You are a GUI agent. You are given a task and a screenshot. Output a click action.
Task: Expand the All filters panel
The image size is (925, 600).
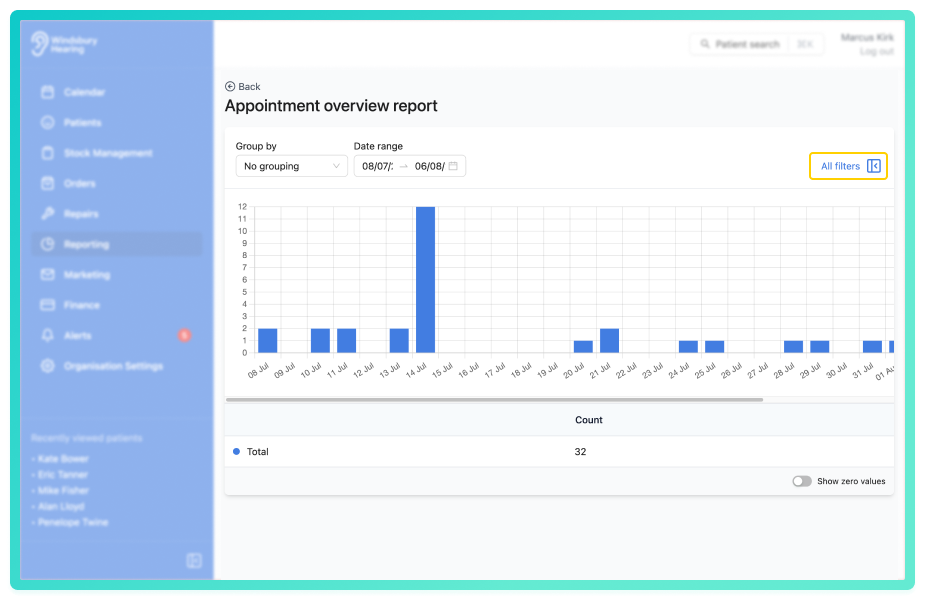point(848,166)
